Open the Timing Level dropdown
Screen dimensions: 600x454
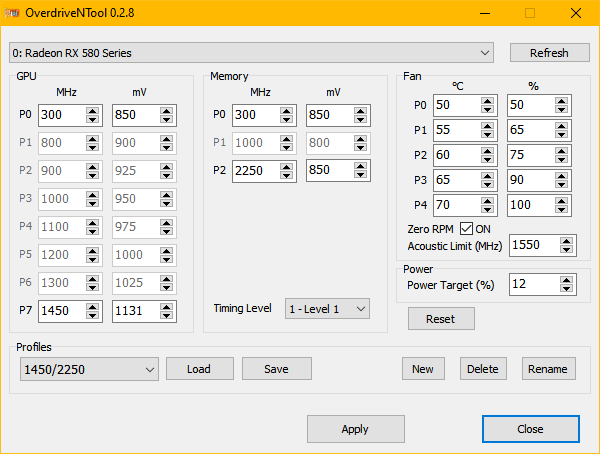click(x=327, y=309)
